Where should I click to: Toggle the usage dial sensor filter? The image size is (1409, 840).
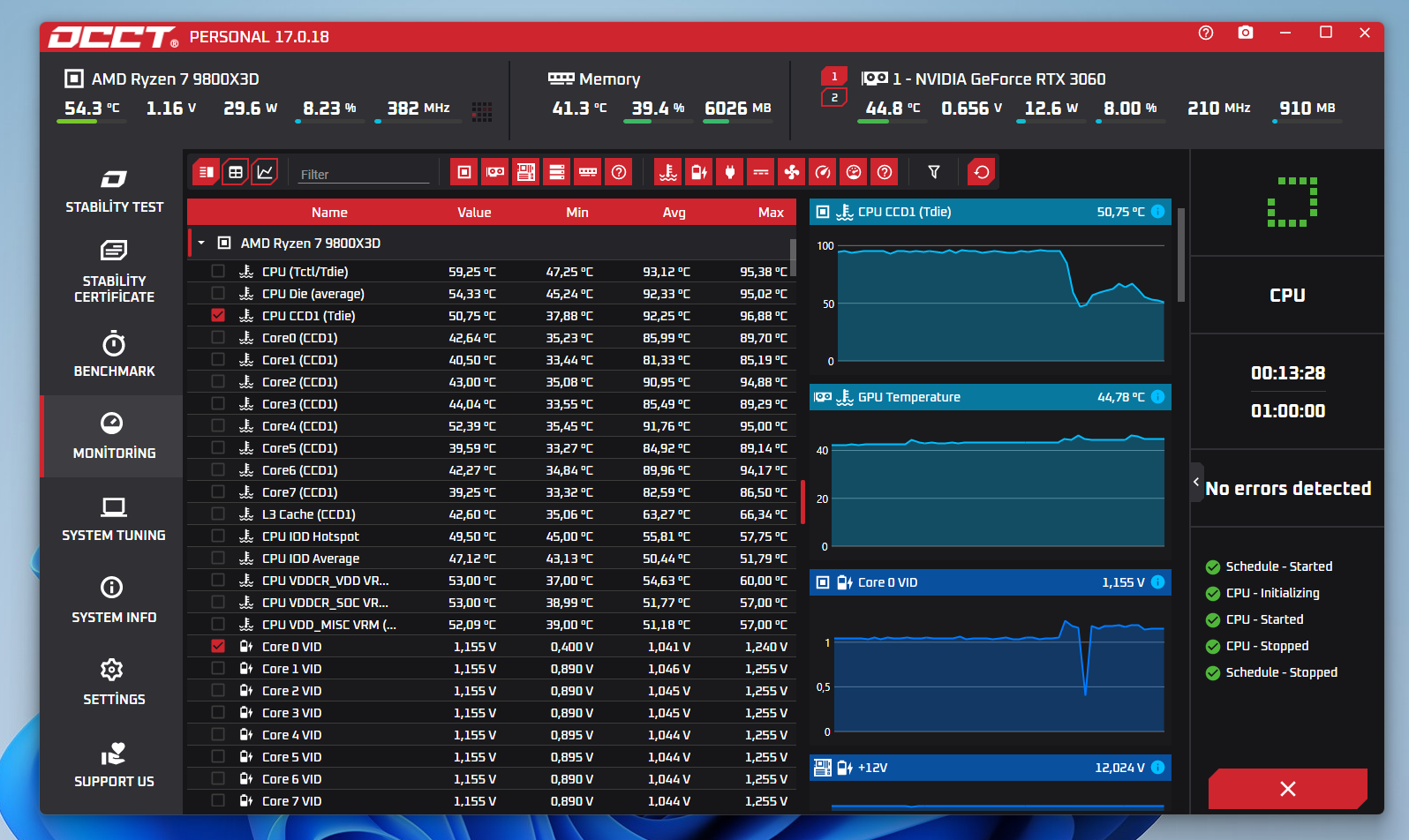tap(854, 172)
